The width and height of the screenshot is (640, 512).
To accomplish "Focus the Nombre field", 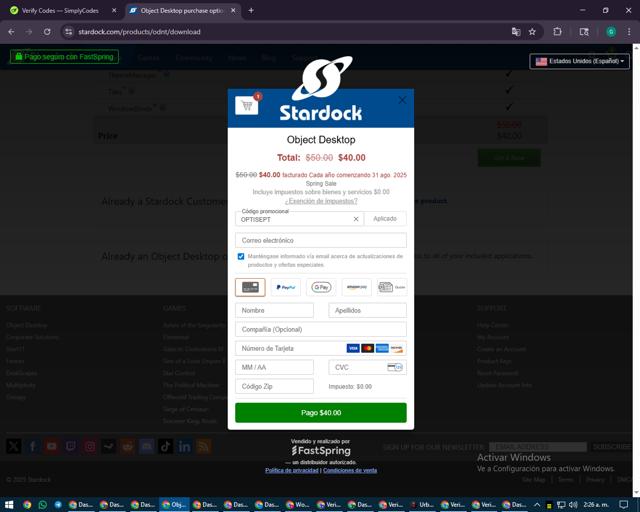I will tap(274, 310).
